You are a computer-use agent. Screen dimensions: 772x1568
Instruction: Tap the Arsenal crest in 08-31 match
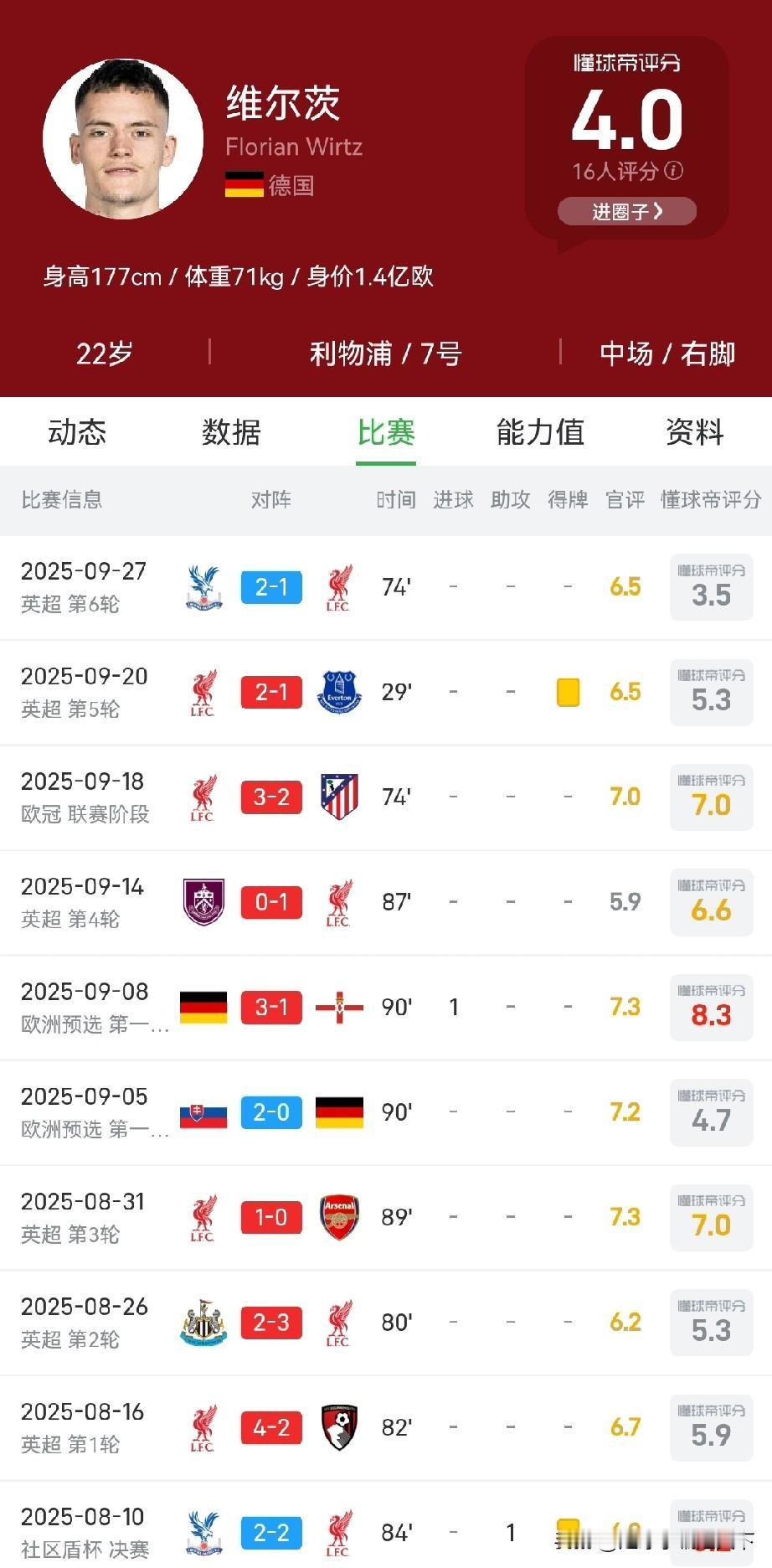339,1217
